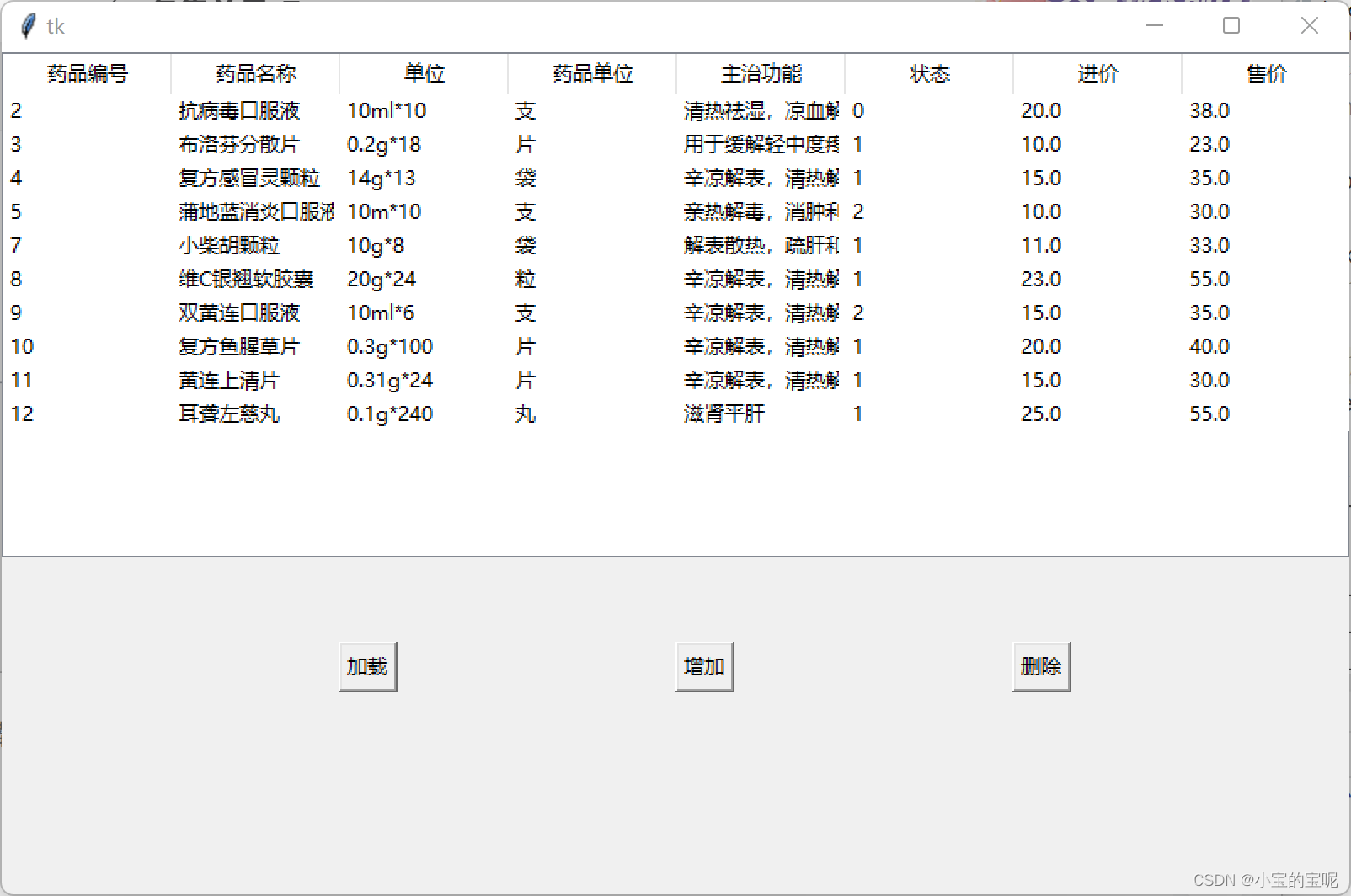Select the 药品名称 column header
Screen dimensions: 1351x896
[x=255, y=74]
